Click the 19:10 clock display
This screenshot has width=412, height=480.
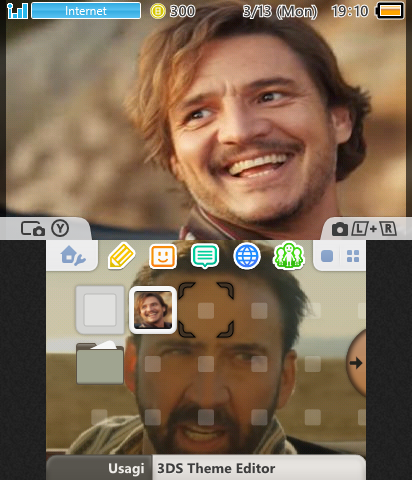(350, 11)
